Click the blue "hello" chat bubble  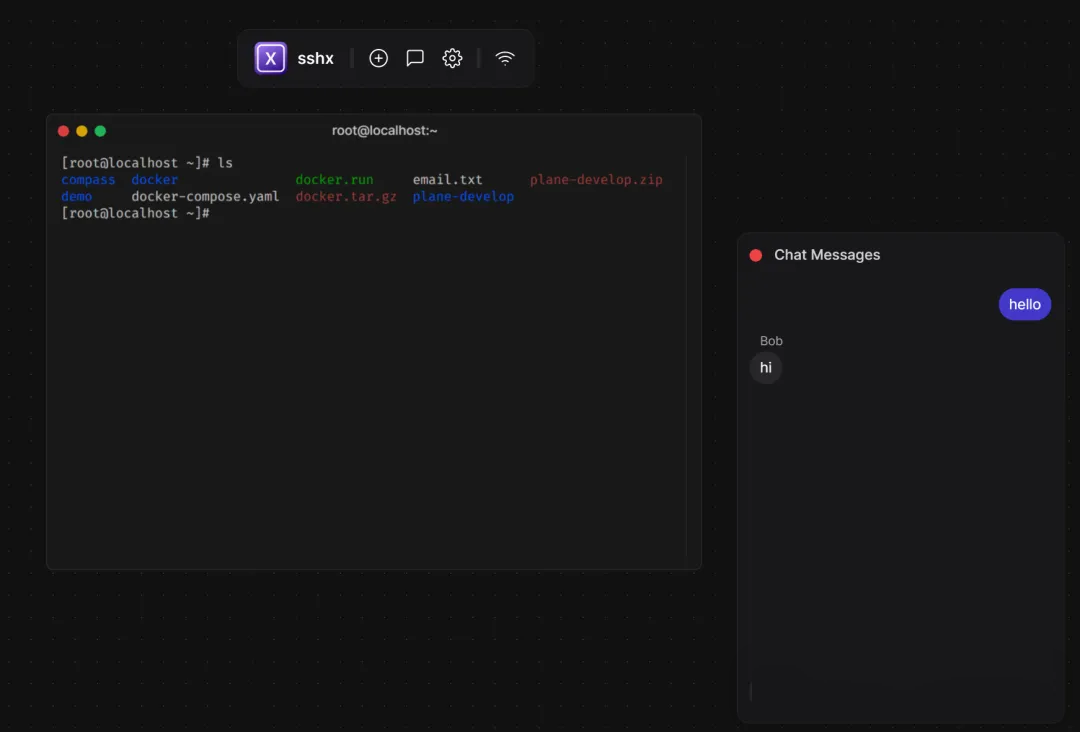pyautogui.click(x=1024, y=305)
